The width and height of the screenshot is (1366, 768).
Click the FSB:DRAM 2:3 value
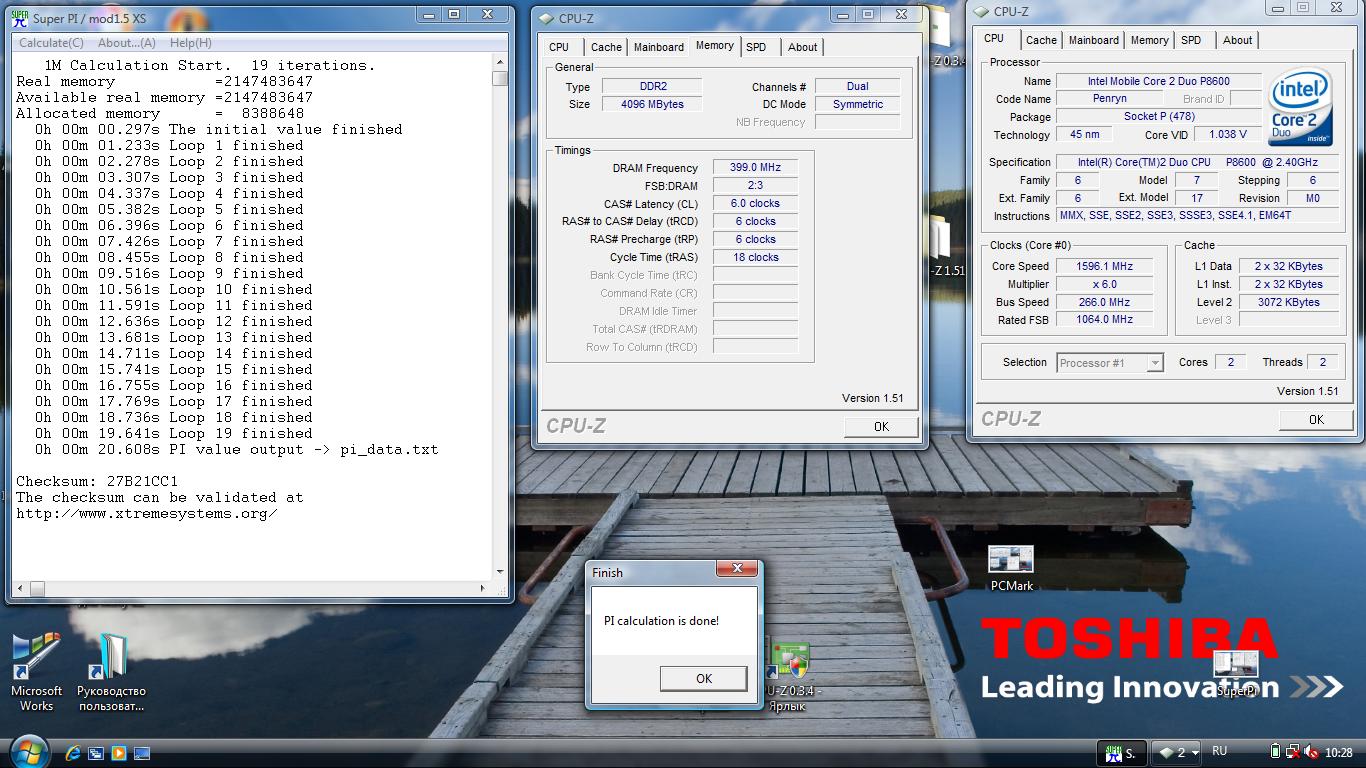click(755, 185)
